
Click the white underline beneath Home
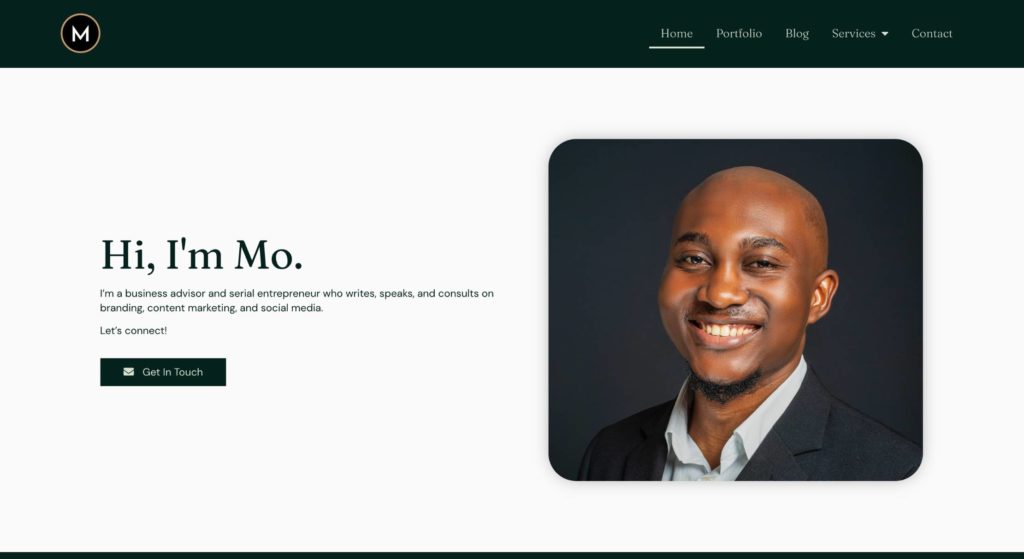pyautogui.click(x=677, y=47)
